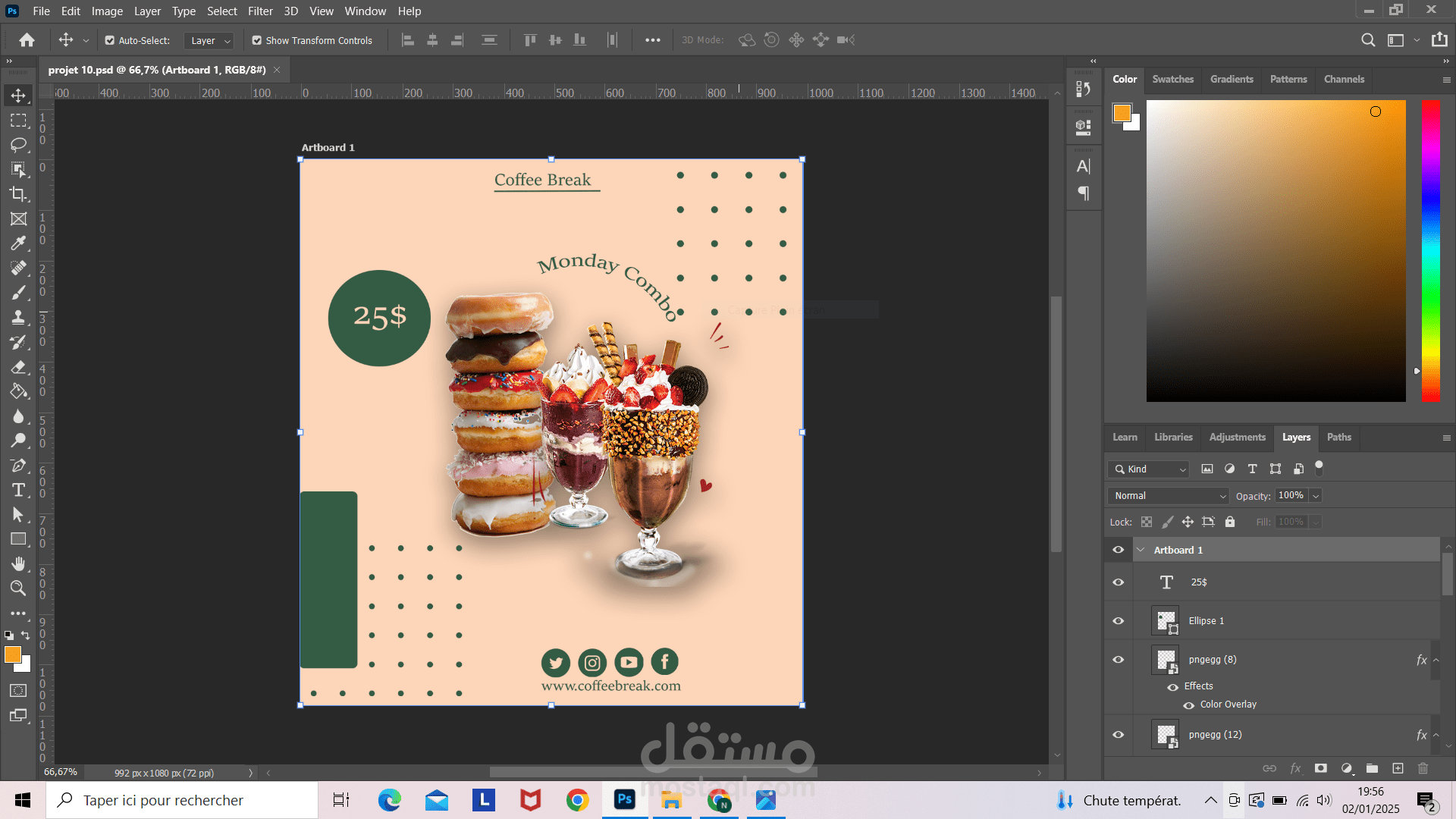Select the Horizontal Type tool

pos(18,490)
